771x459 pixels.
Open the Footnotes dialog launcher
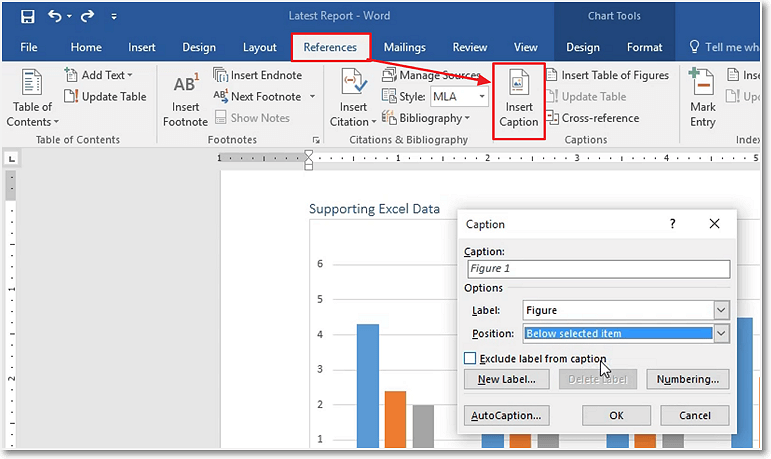pyautogui.click(x=316, y=140)
